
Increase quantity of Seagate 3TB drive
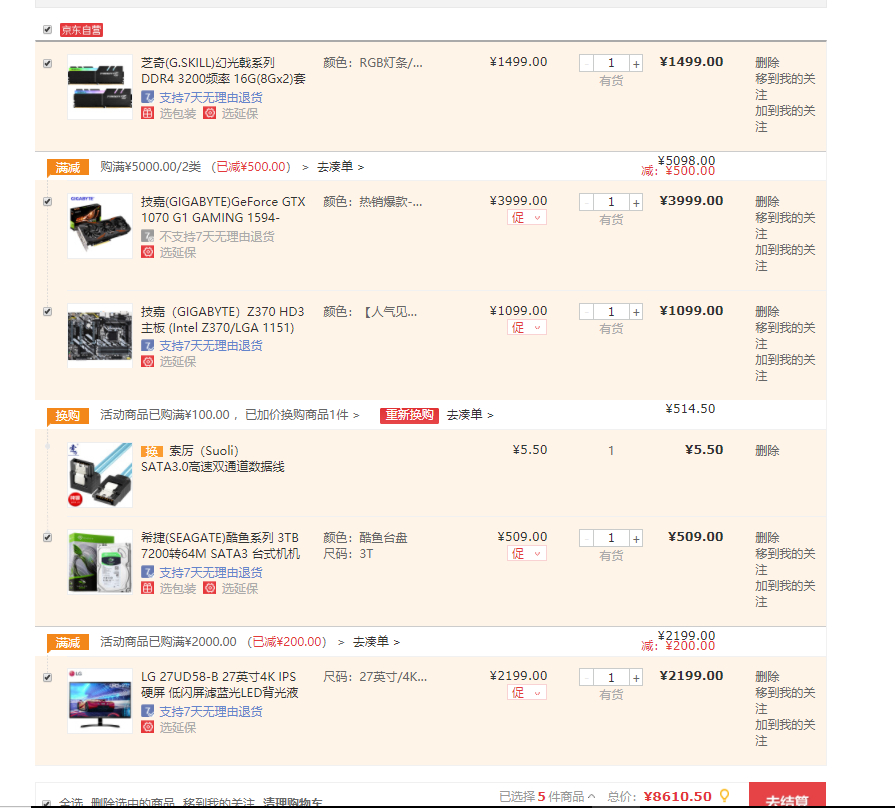click(x=636, y=538)
